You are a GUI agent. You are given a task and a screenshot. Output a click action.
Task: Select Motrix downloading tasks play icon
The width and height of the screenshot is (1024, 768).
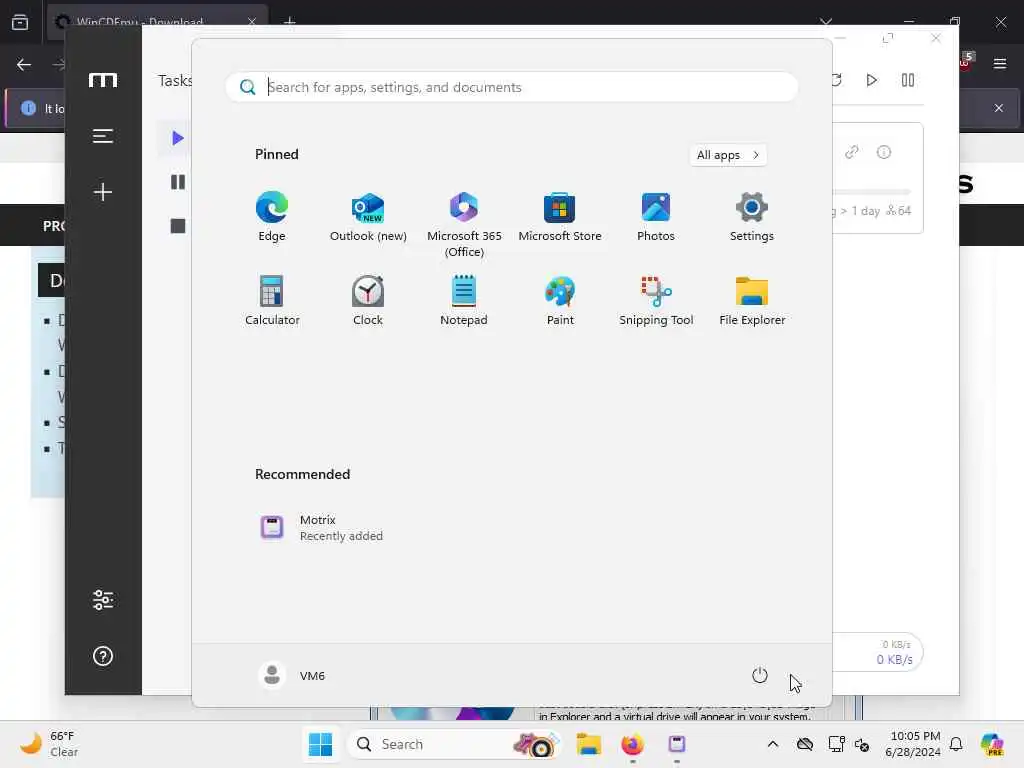pyautogui.click(x=177, y=138)
